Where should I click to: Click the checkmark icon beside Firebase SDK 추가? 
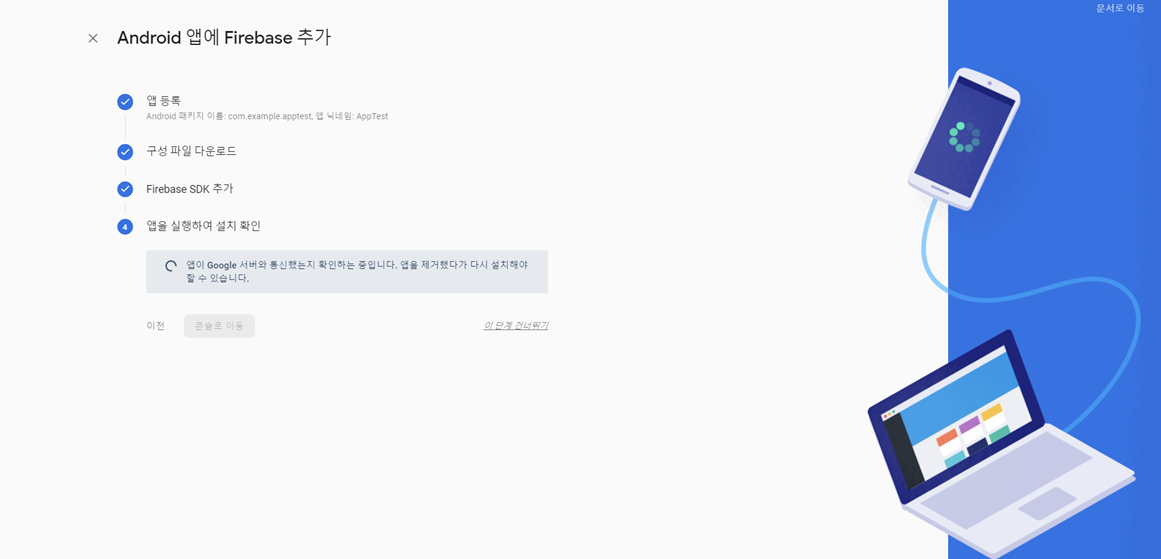(125, 190)
